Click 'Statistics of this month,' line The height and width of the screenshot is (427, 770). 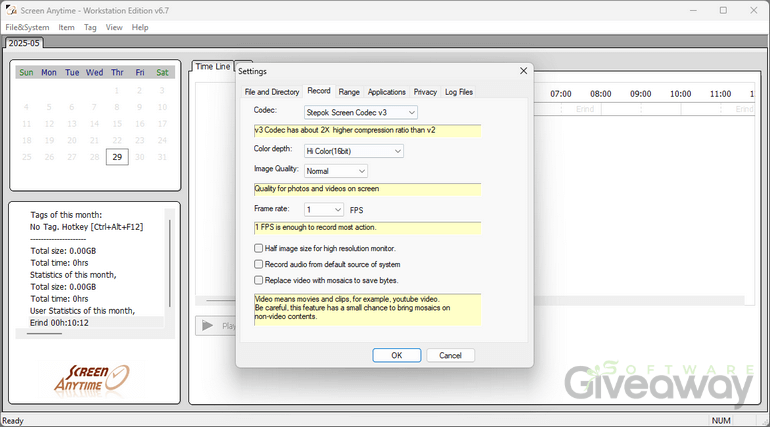point(73,275)
